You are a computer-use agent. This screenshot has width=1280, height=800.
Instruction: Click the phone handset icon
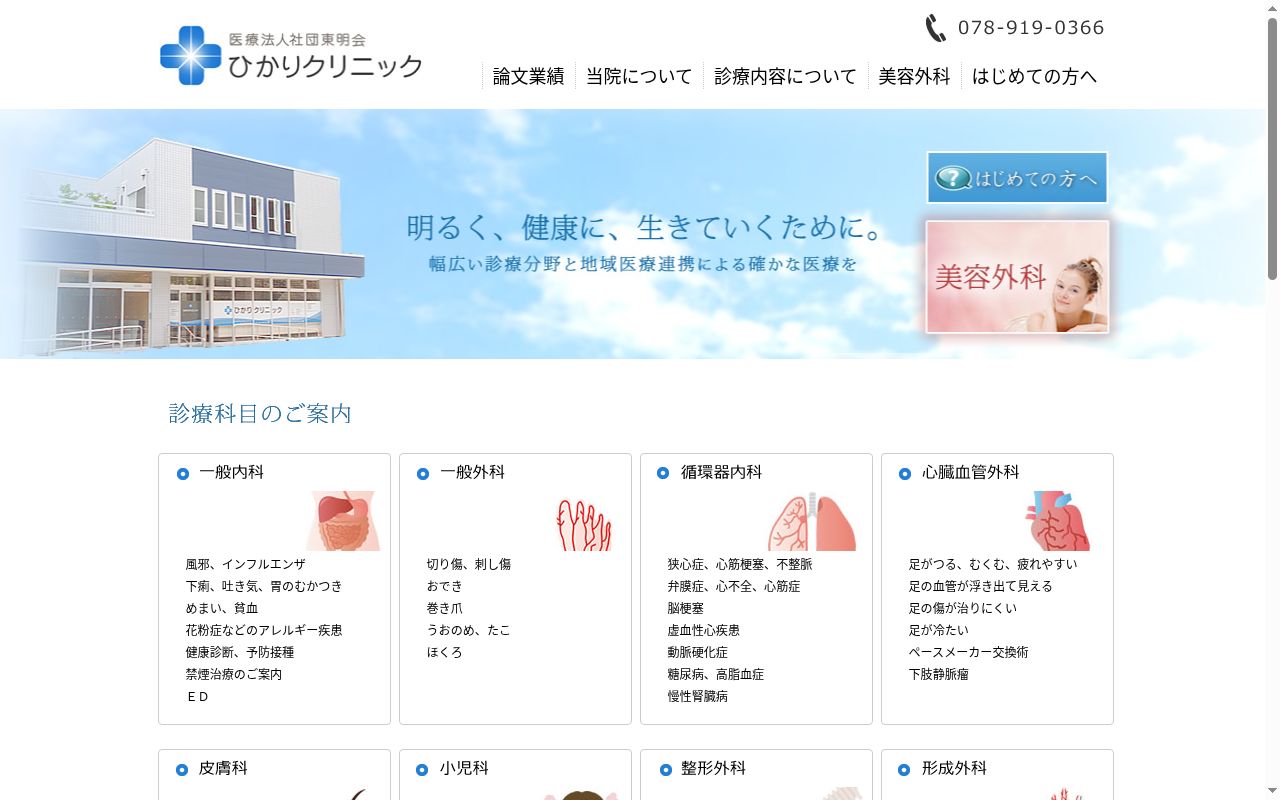click(x=935, y=28)
